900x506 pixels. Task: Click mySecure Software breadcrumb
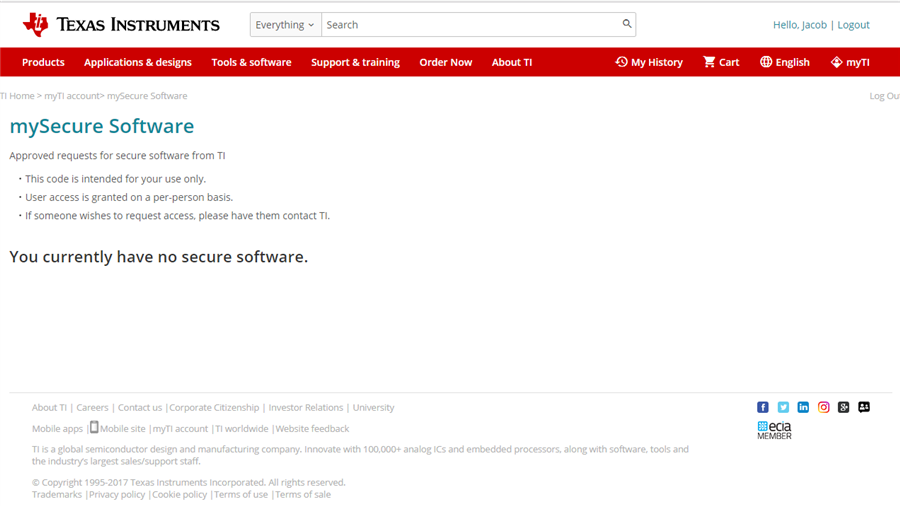pyautogui.click(x=147, y=96)
